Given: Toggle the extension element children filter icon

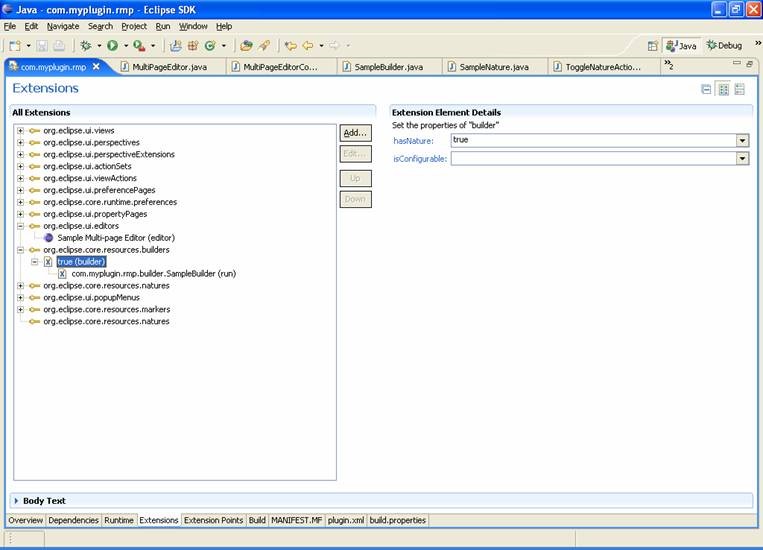Looking at the screenshot, I should (x=724, y=89).
